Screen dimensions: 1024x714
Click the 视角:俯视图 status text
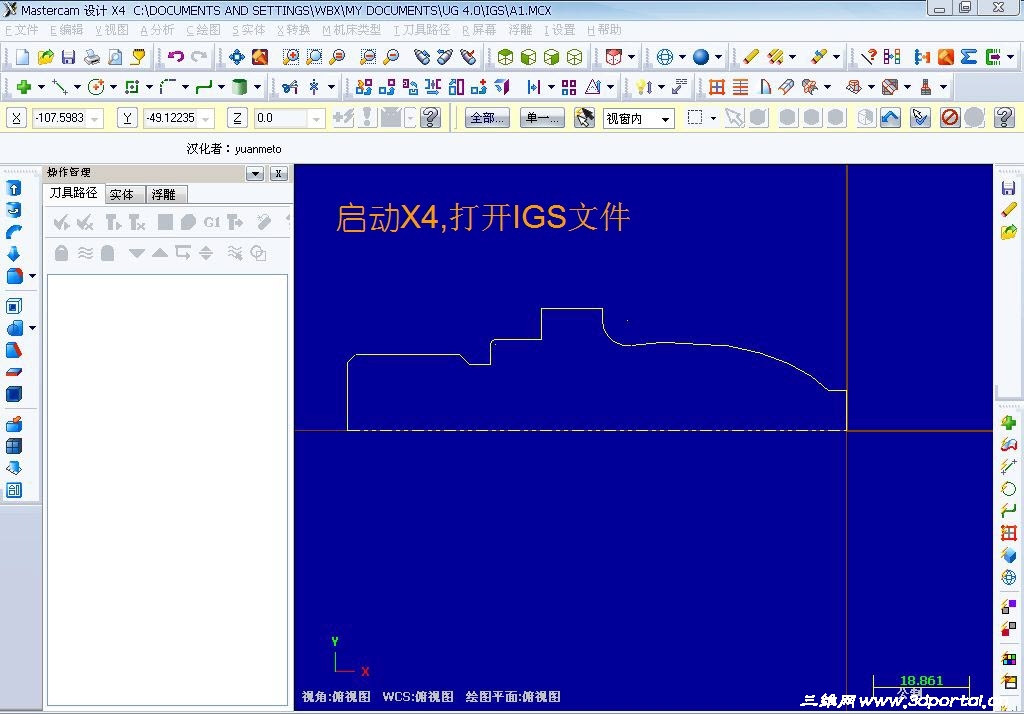point(336,696)
